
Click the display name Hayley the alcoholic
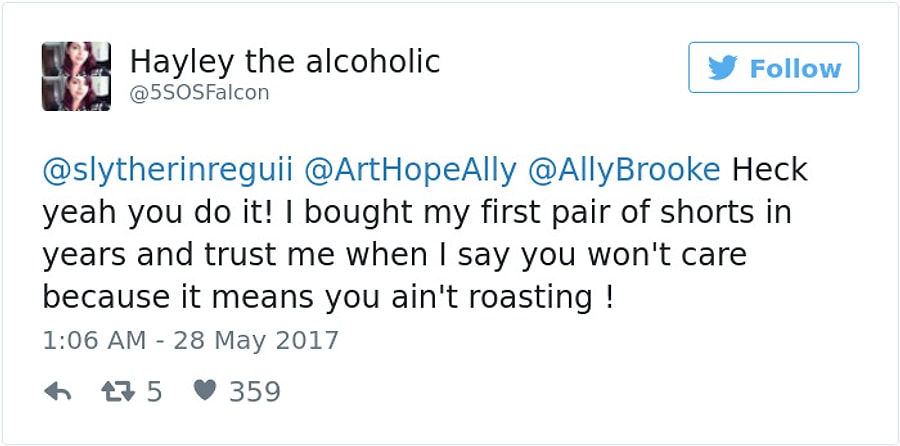click(285, 61)
